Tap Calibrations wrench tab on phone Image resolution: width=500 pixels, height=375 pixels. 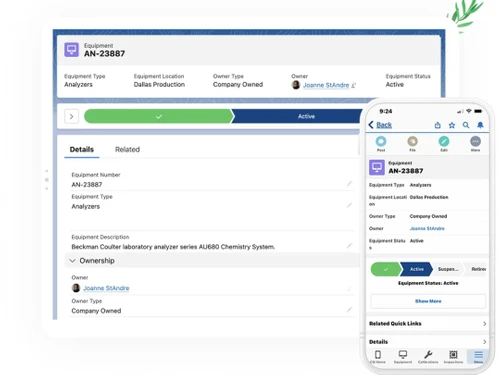(x=428, y=356)
